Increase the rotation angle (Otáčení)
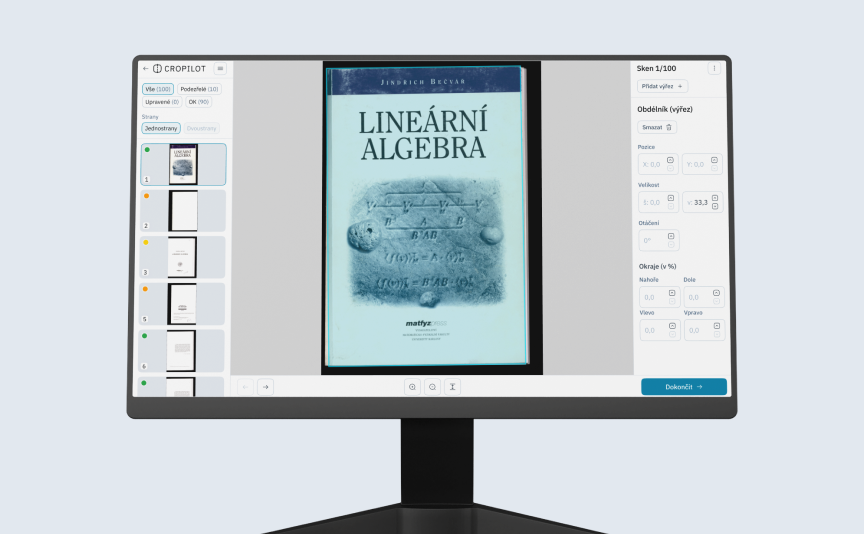Viewport: 864px width, 534px height. pos(671,236)
